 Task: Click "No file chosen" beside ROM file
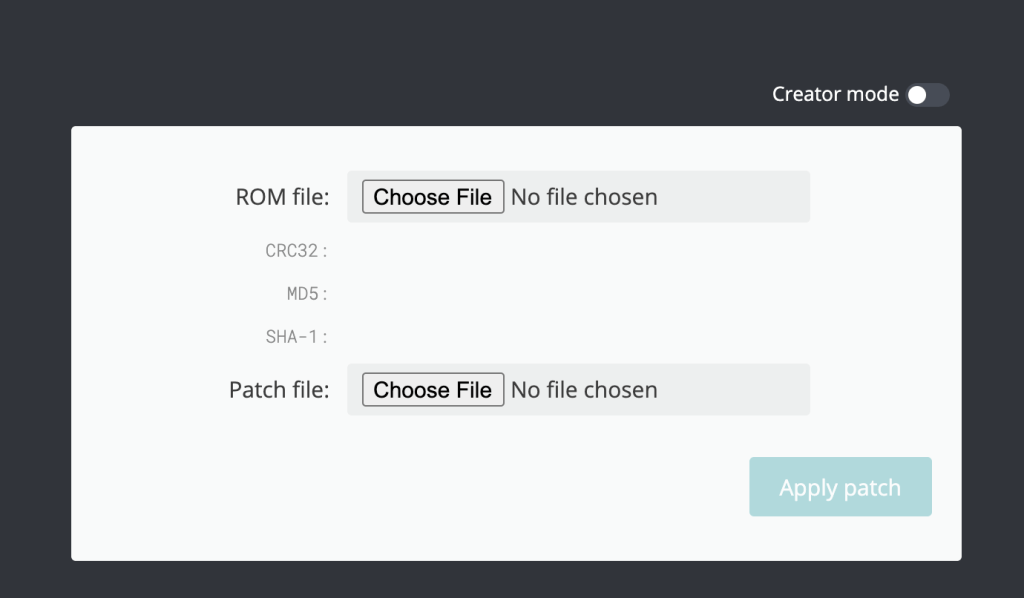[x=584, y=197]
